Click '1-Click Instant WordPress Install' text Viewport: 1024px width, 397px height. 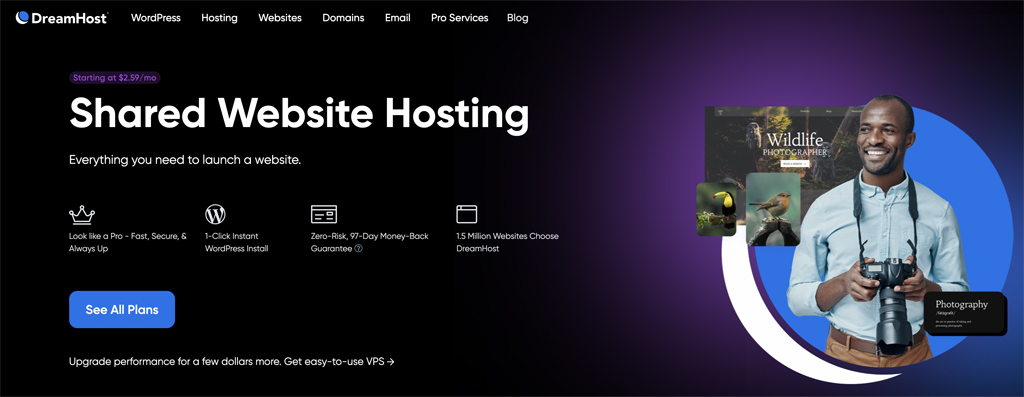pos(237,242)
